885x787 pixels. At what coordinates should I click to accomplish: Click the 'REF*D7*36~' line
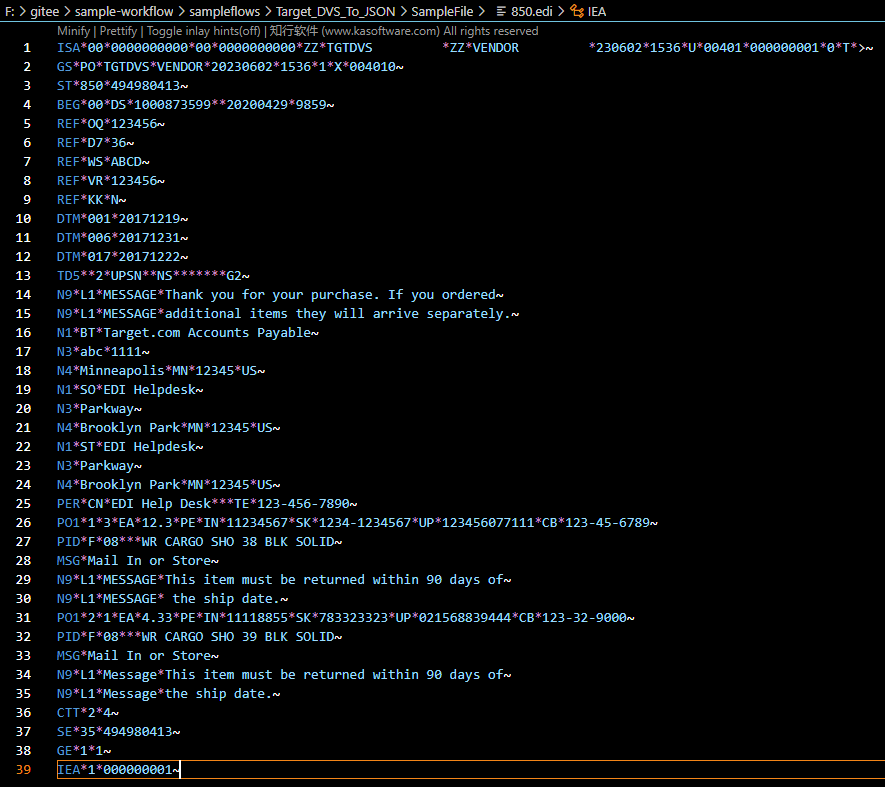(x=95, y=143)
